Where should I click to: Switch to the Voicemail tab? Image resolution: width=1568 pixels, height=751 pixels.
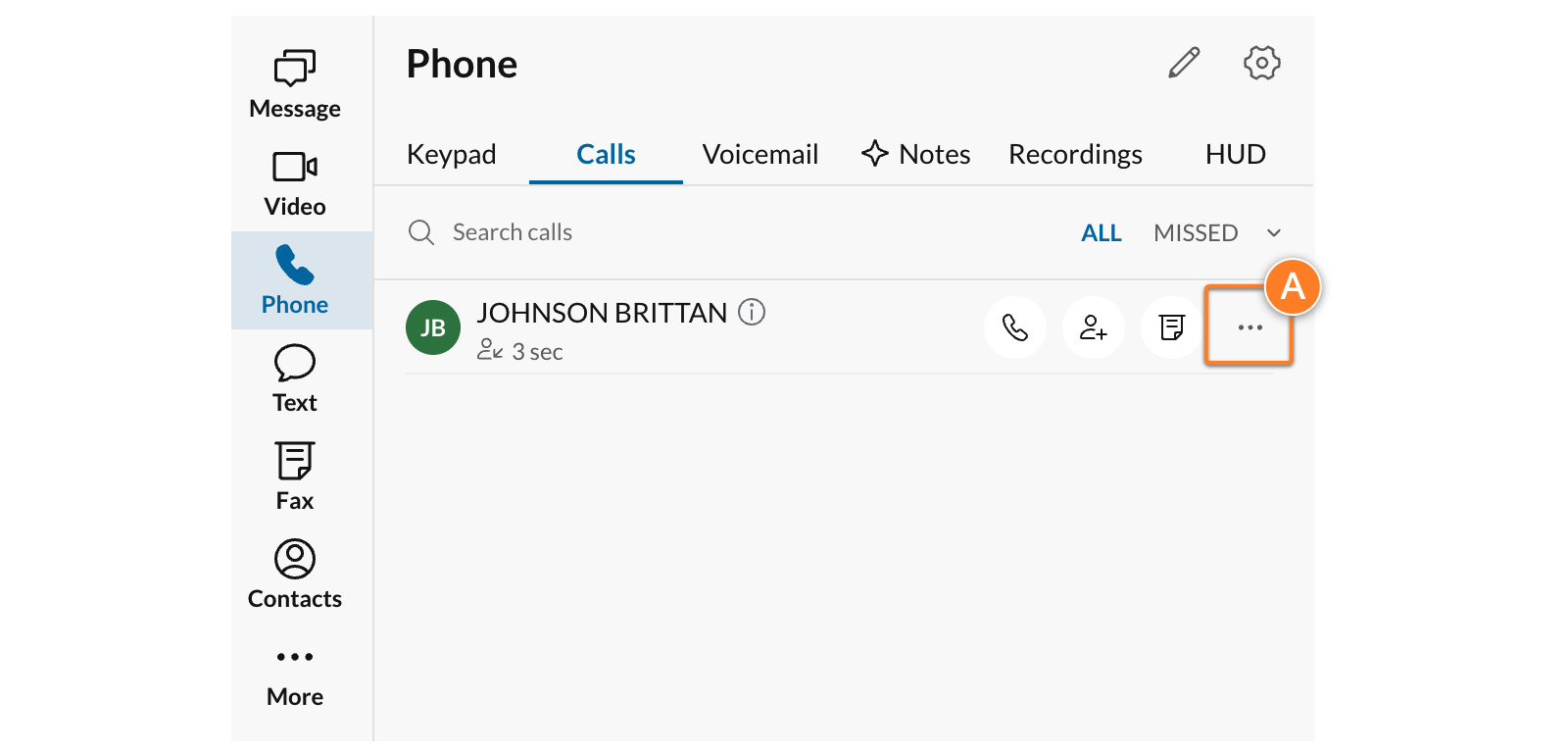(760, 154)
